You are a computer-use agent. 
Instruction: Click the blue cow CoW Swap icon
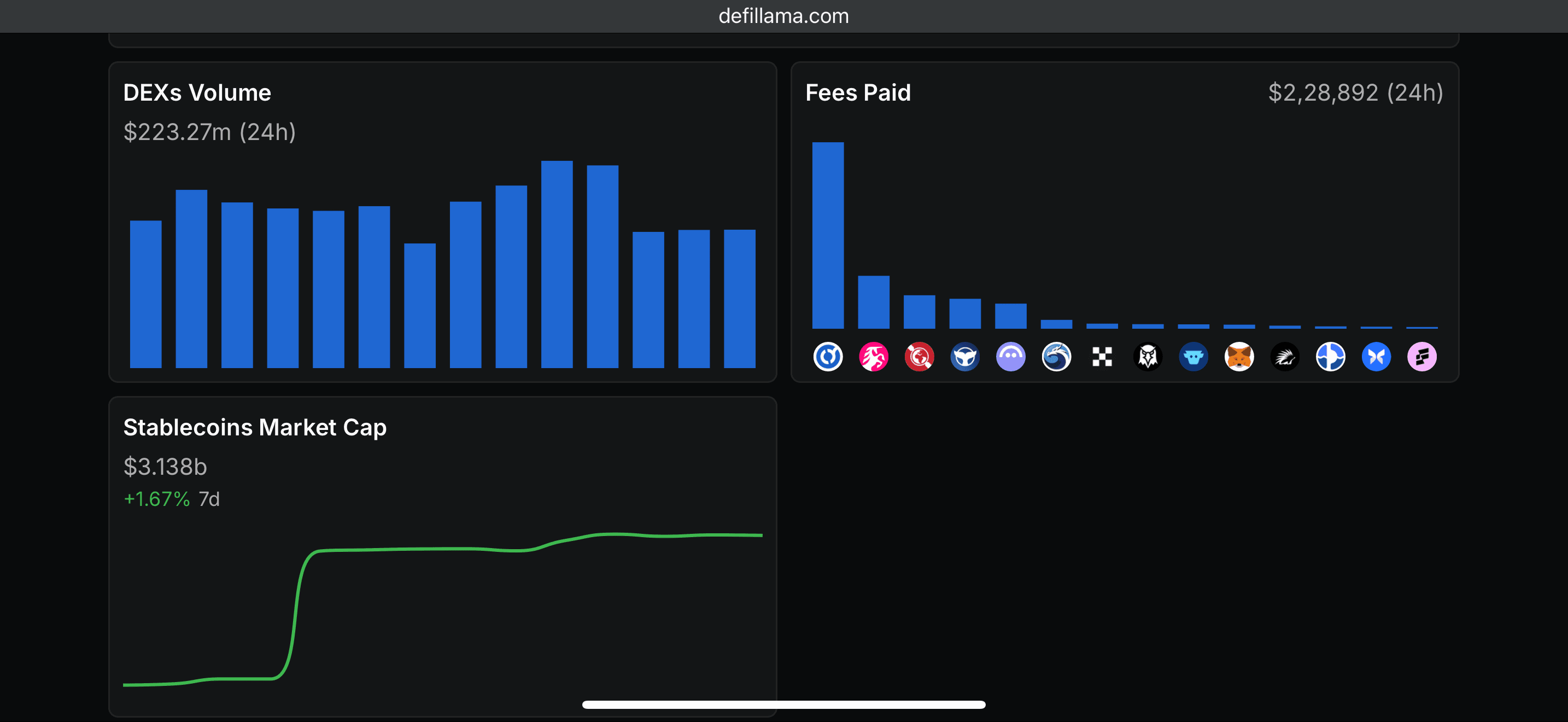click(x=1193, y=357)
